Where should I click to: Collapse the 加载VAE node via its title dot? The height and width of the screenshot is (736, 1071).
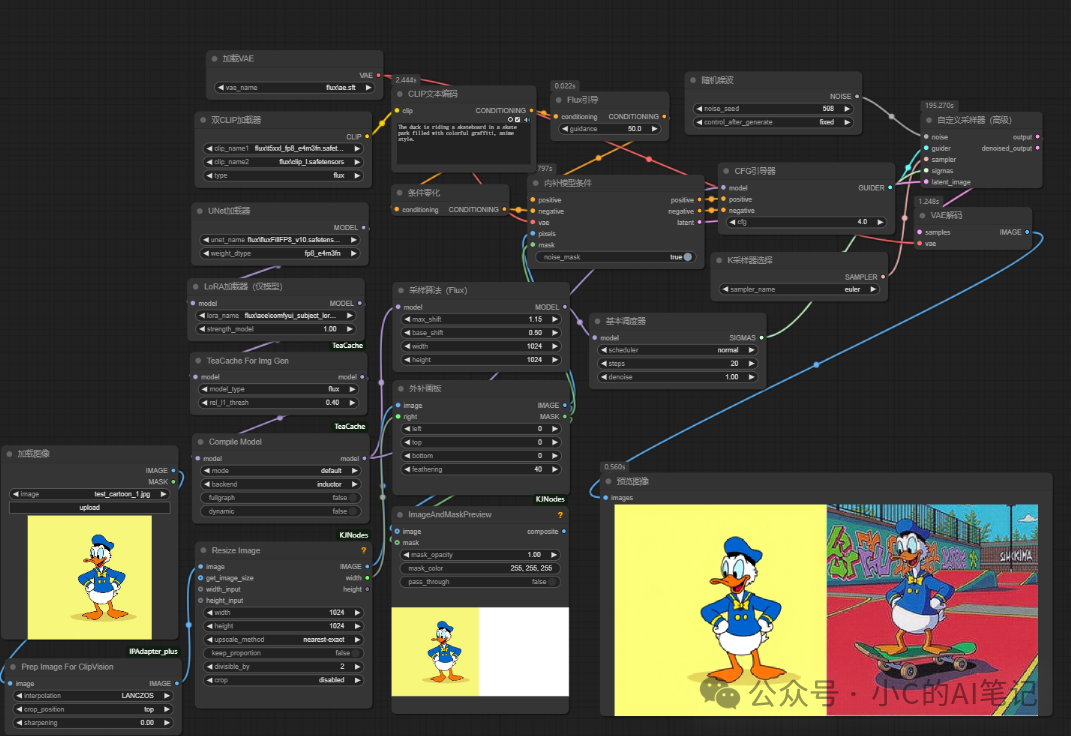(214, 59)
